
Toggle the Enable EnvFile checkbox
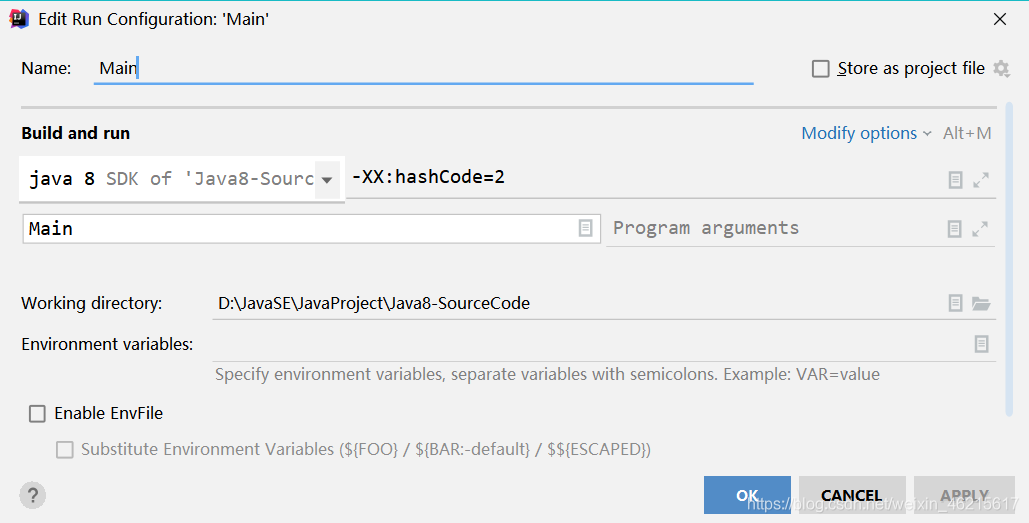38,413
